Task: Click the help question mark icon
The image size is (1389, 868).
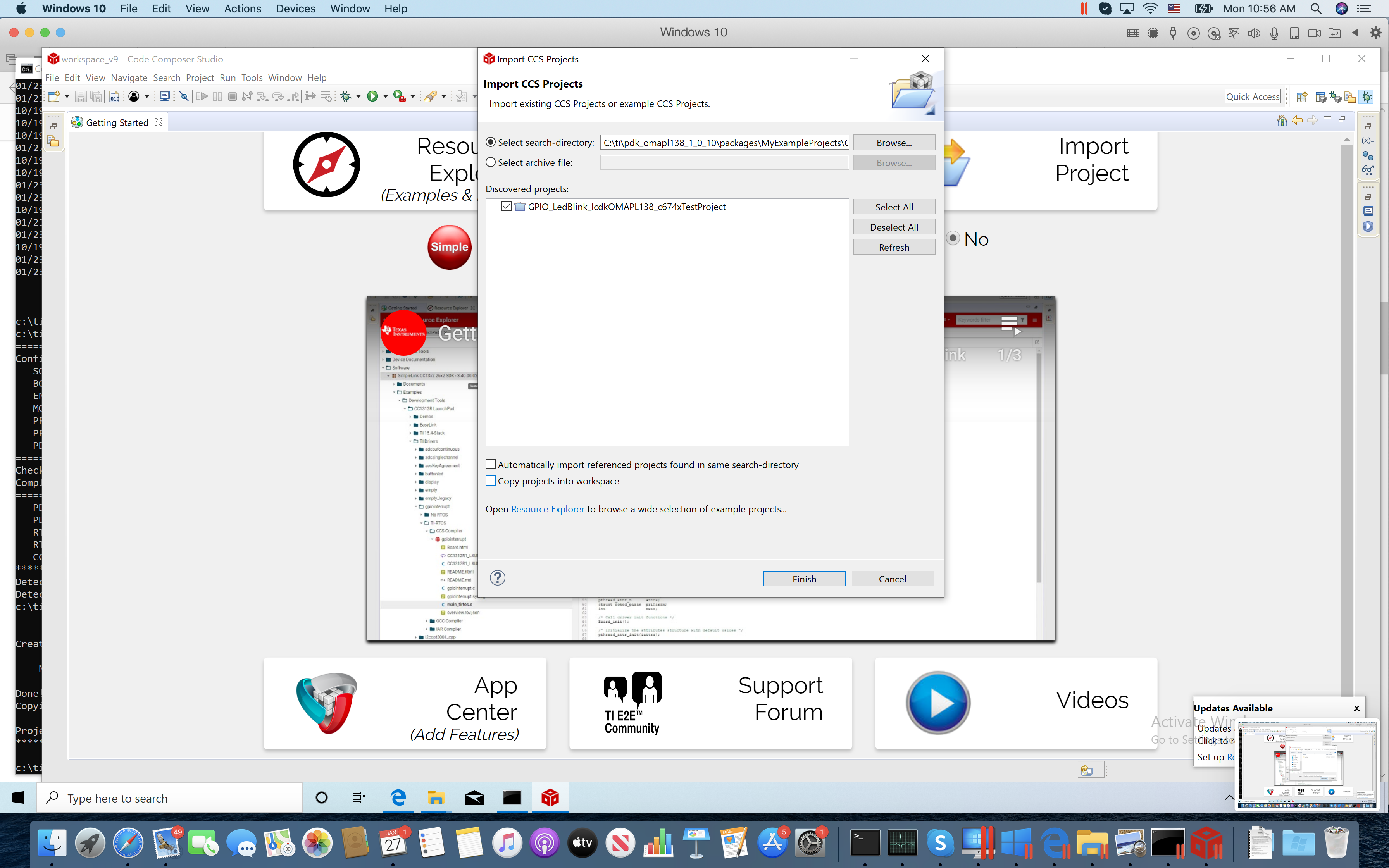Action: [x=498, y=578]
